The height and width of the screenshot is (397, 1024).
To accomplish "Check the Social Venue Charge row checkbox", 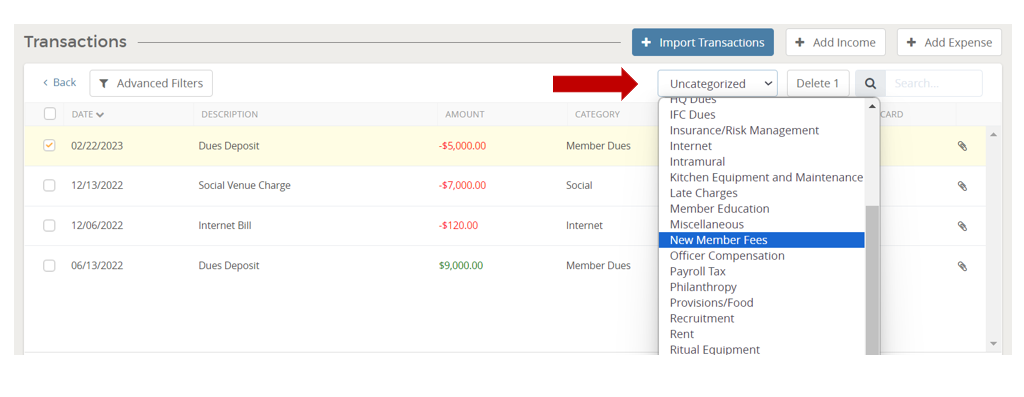I will (49, 185).
